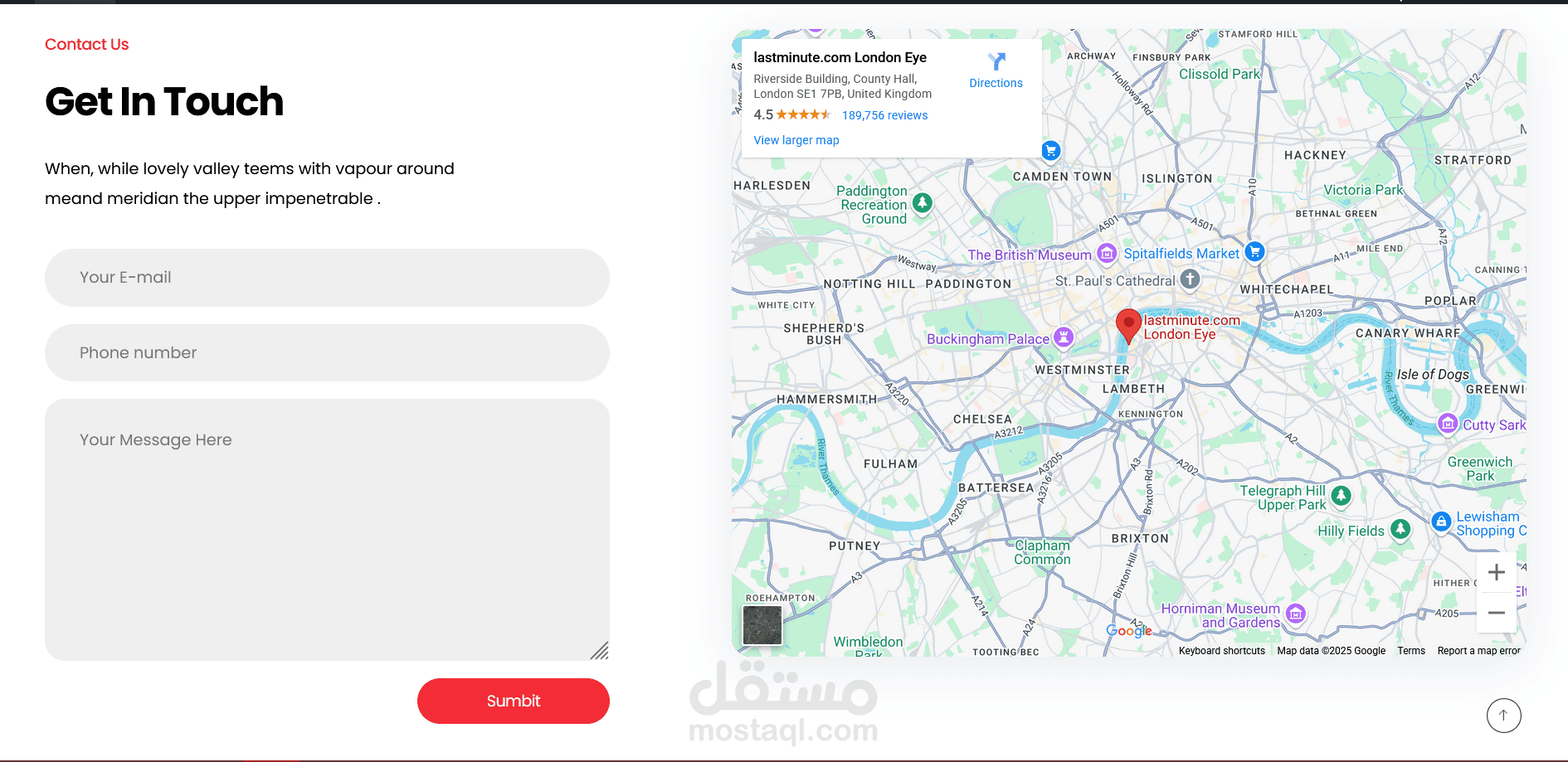1568x762 pixels.
Task: Click the scroll-to-top arrow circle
Action: pyautogui.click(x=1503, y=716)
